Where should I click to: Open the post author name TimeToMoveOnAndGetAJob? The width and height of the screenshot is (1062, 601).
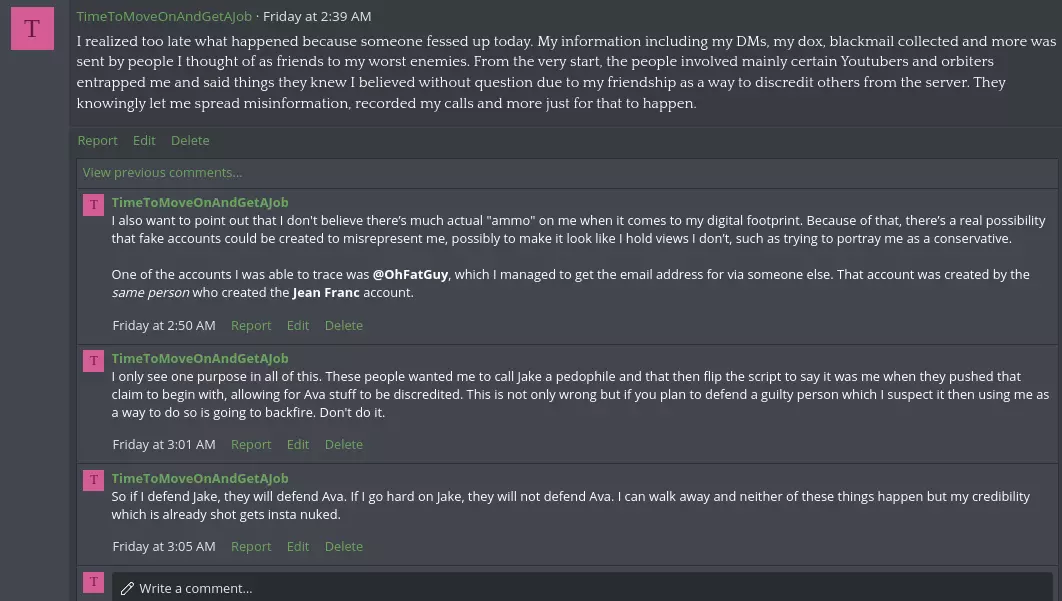coord(164,16)
